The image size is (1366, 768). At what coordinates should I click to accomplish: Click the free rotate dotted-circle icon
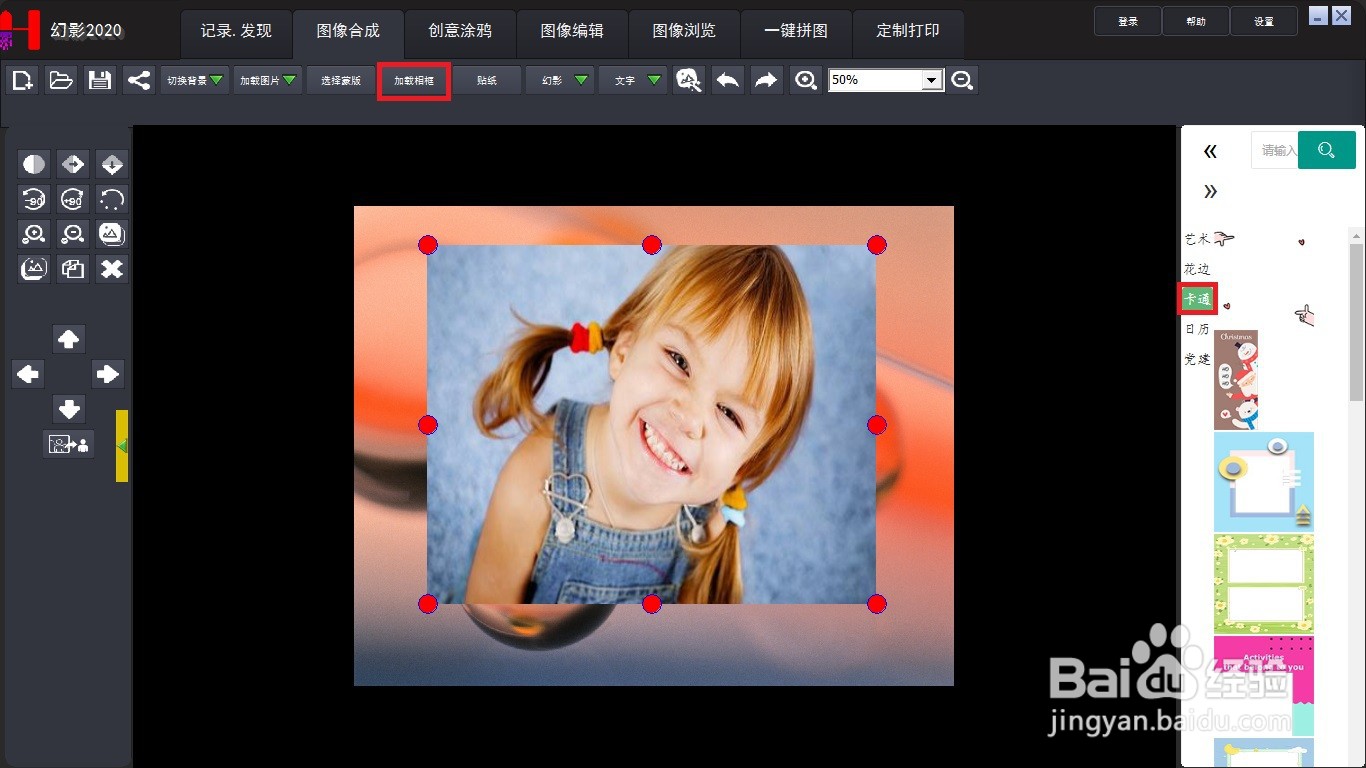112,199
